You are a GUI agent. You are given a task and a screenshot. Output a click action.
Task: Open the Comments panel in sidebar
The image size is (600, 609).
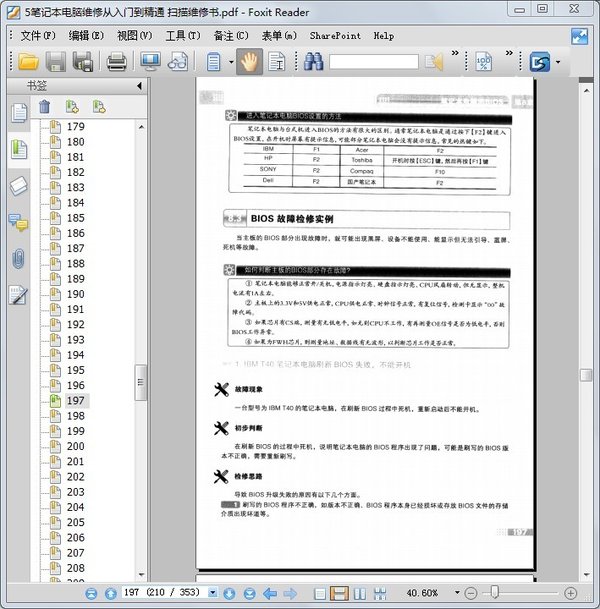[x=18, y=222]
